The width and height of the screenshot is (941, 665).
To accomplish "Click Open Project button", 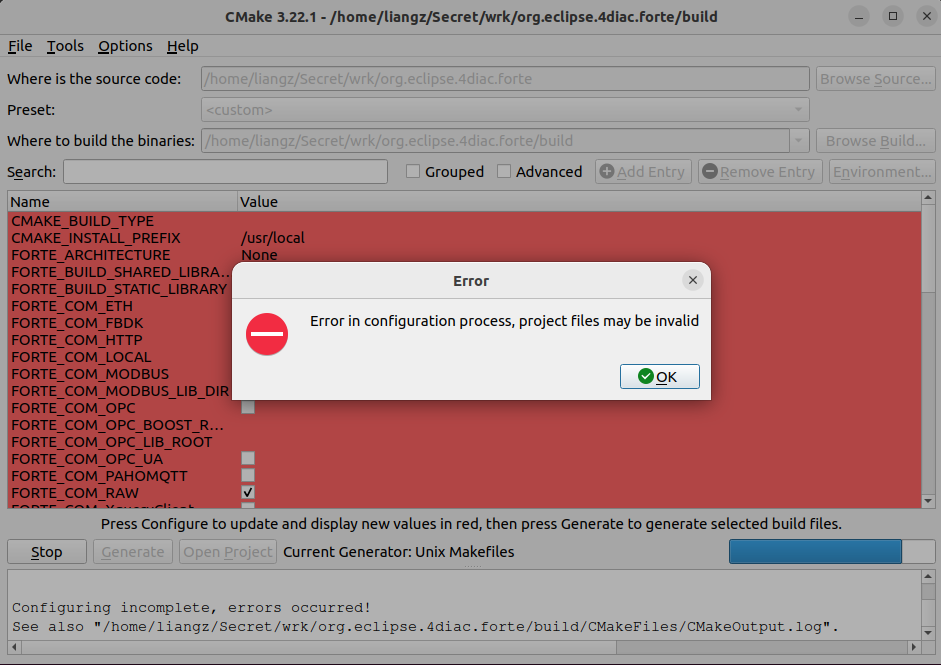I will pos(227,552).
